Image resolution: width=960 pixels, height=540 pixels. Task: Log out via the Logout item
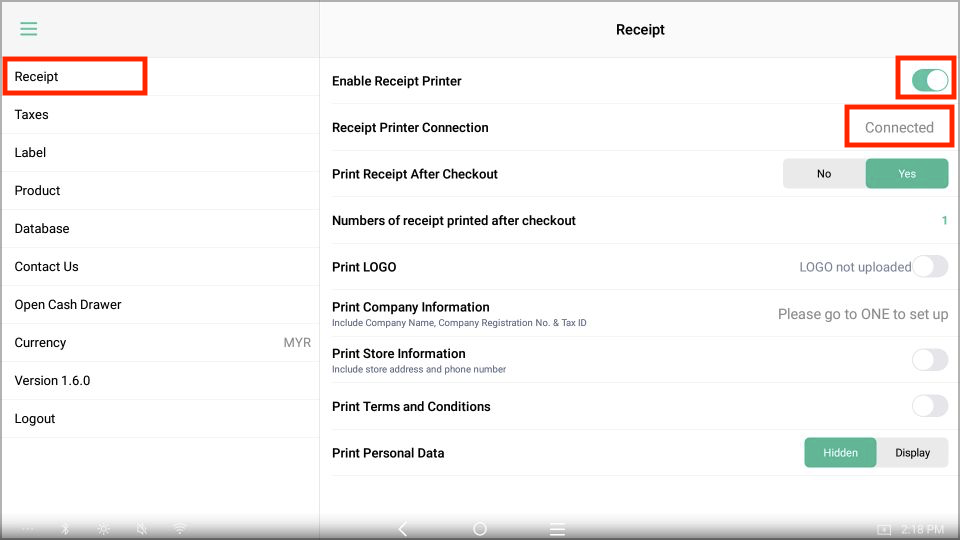pyautogui.click(x=160, y=418)
